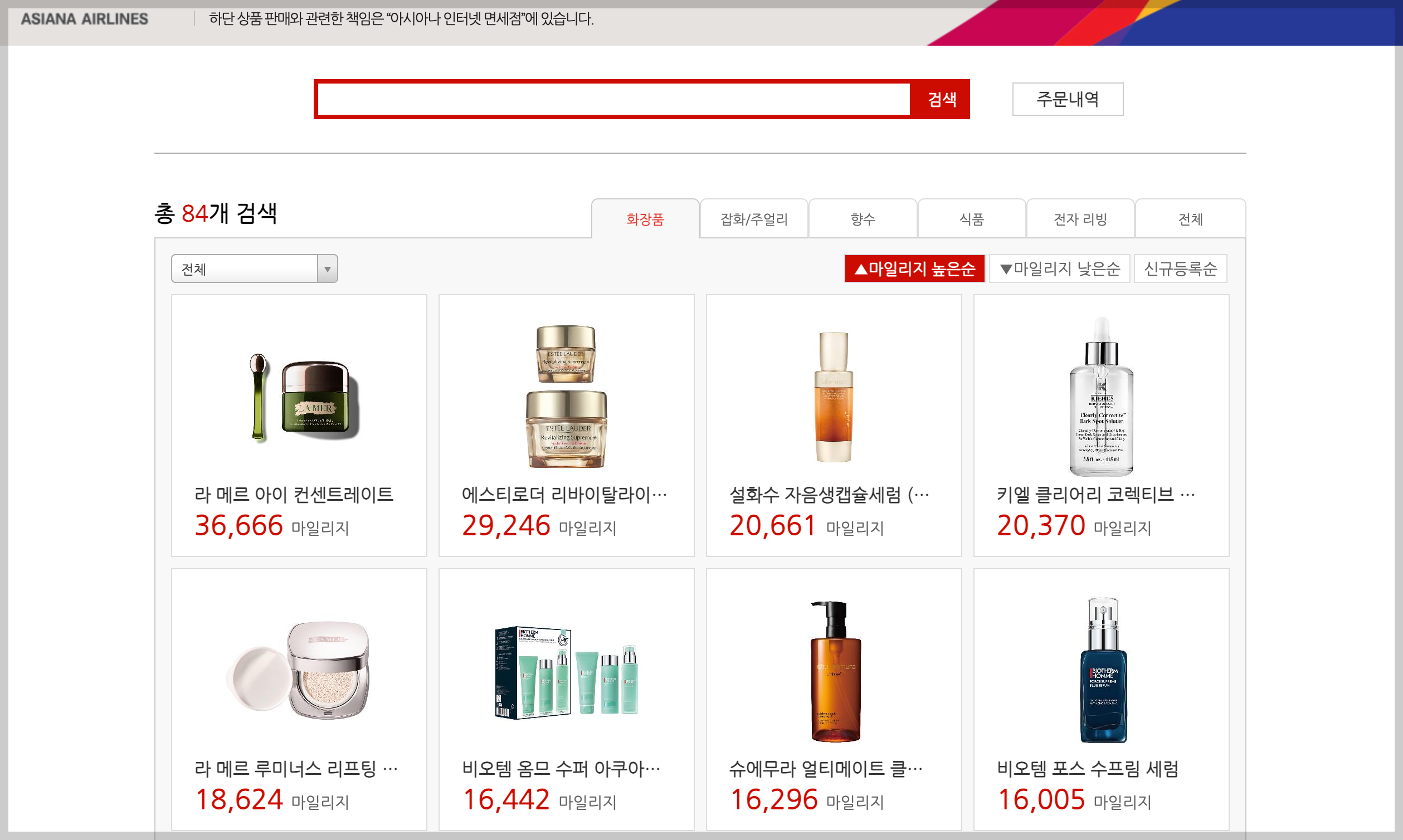Image resolution: width=1403 pixels, height=840 pixels.
Task: Switch to the 향수 tab
Action: point(863,219)
